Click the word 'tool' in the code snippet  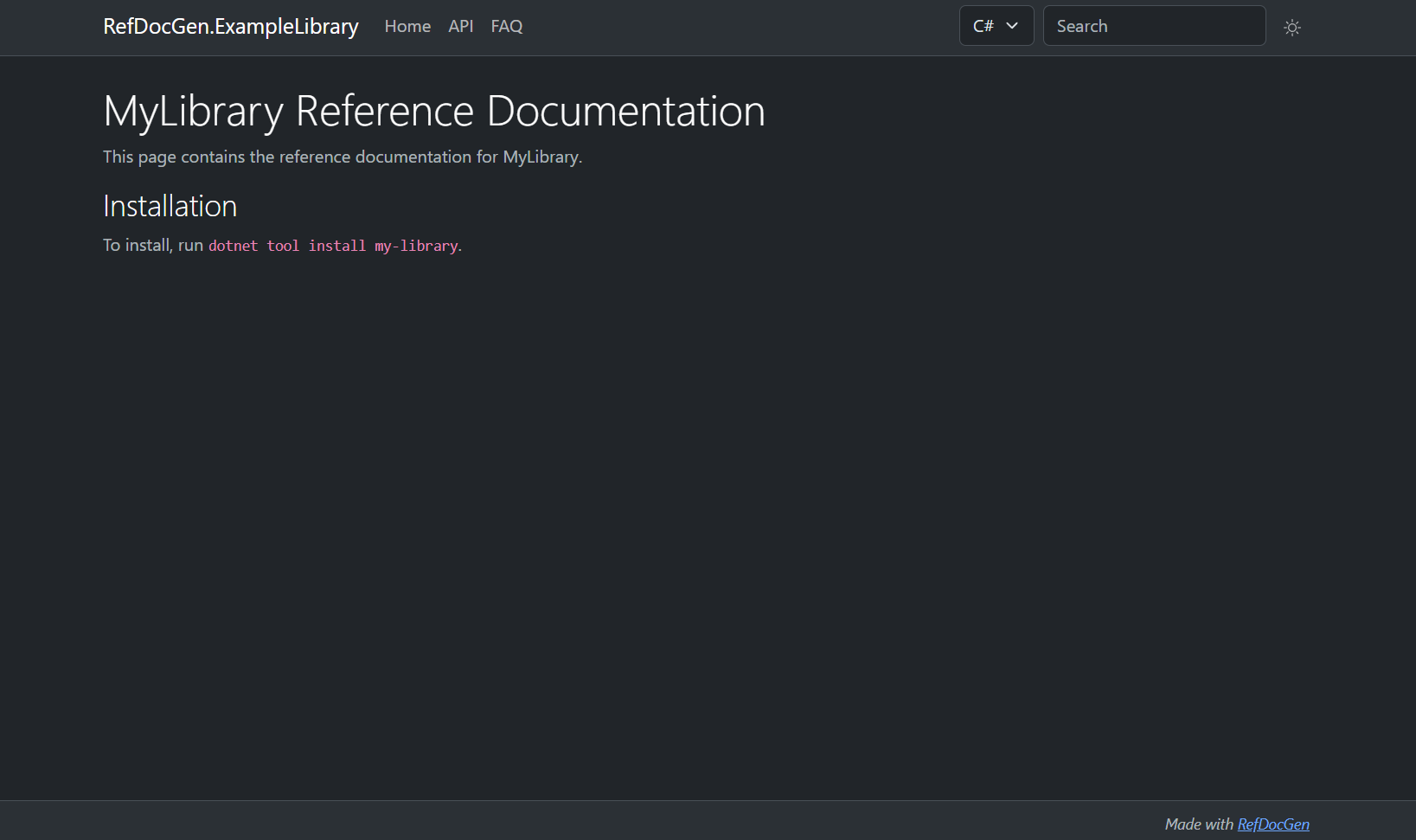point(283,246)
